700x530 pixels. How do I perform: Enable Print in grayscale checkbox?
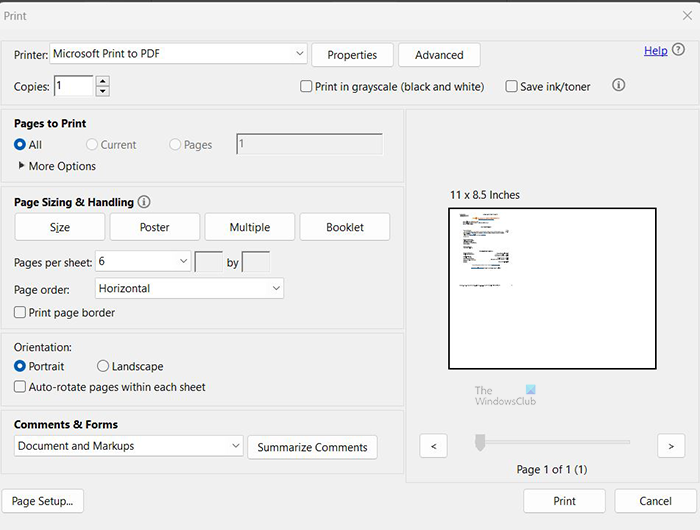click(307, 87)
